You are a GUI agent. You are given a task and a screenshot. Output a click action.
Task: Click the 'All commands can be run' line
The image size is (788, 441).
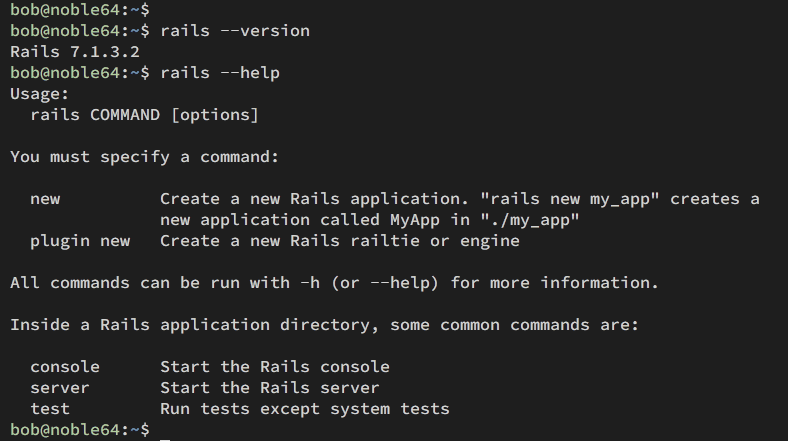click(334, 283)
